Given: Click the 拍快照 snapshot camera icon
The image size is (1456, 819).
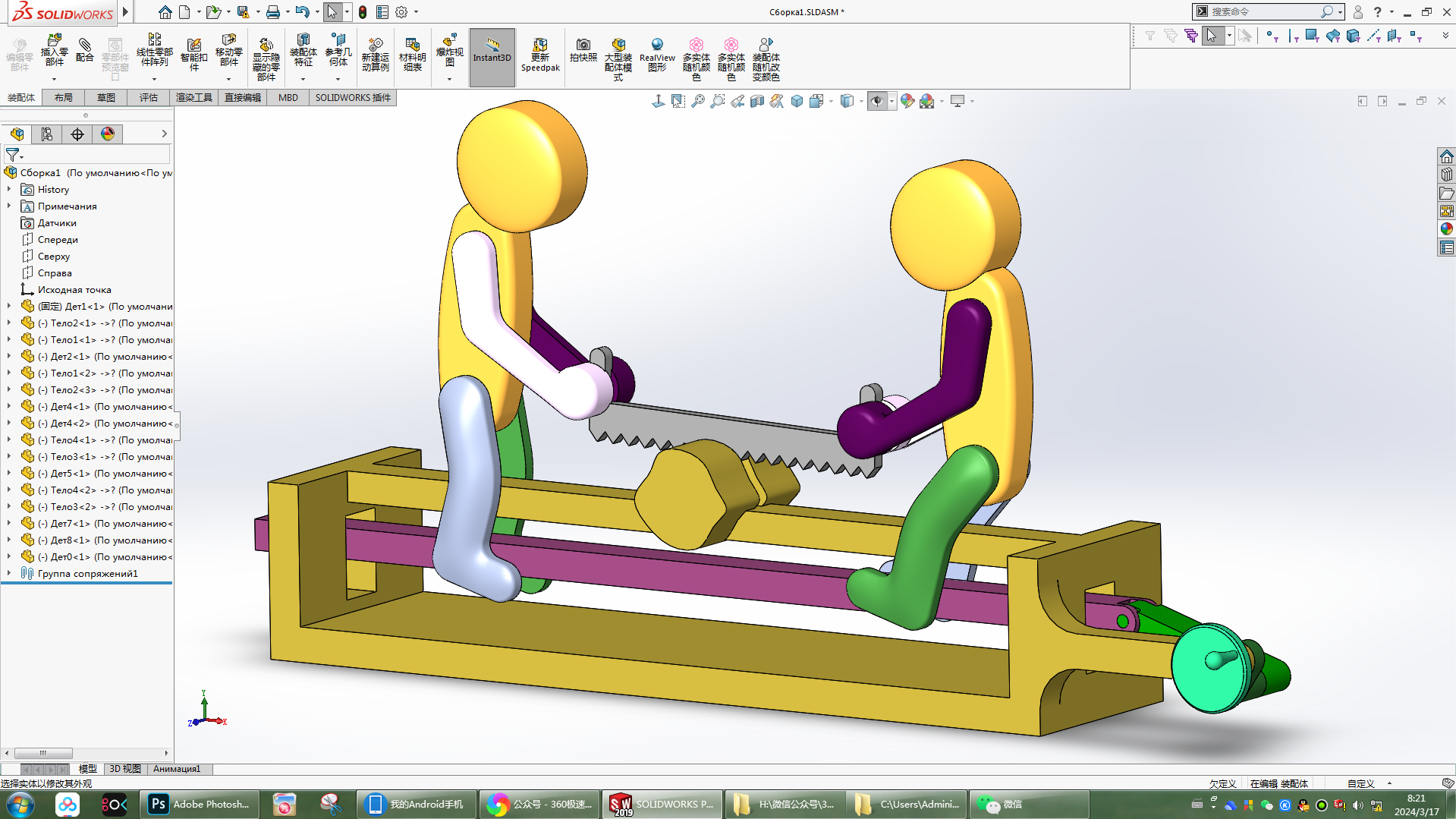Looking at the screenshot, I should pyautogui.click(x=583, y=50).
